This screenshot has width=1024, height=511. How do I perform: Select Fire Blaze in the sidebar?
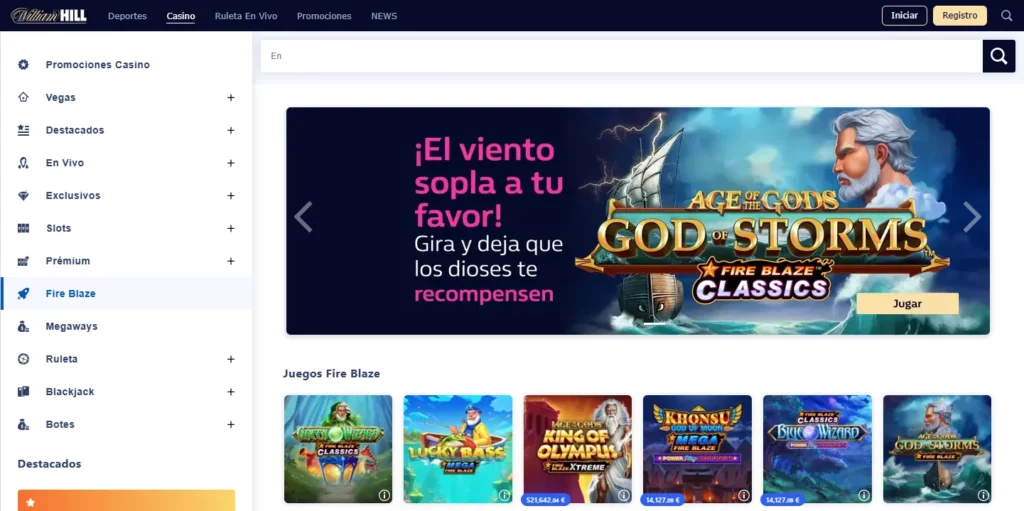click(127, 293)
